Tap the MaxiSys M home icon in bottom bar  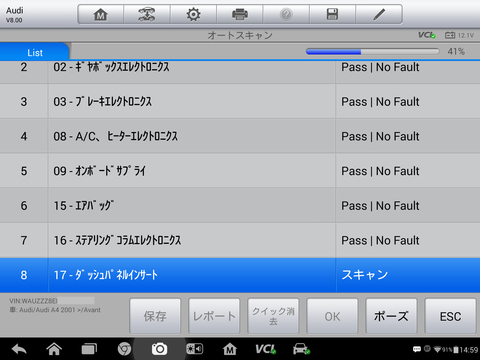pos(230,349)
